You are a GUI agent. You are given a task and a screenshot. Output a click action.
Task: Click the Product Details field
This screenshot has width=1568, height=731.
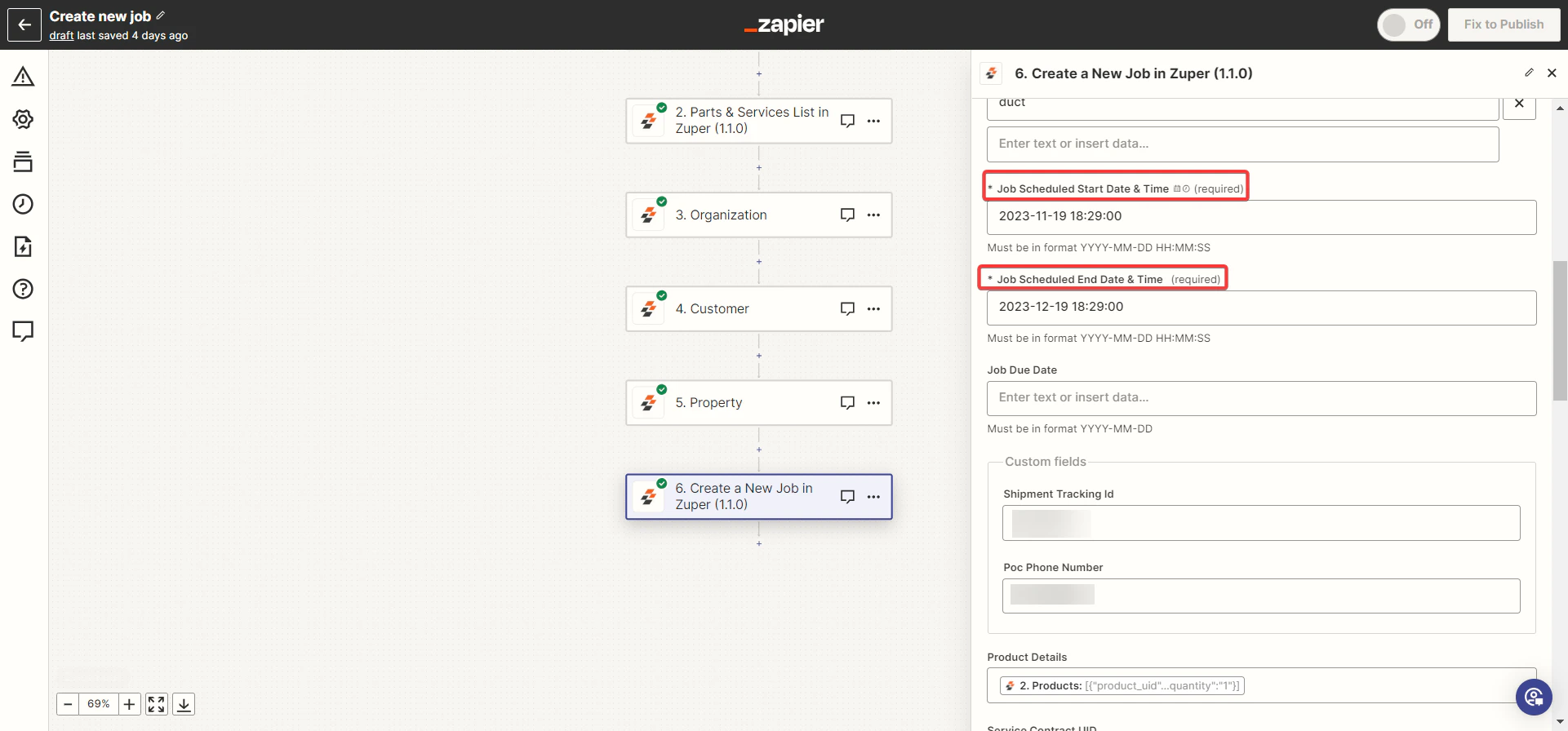1261,685
